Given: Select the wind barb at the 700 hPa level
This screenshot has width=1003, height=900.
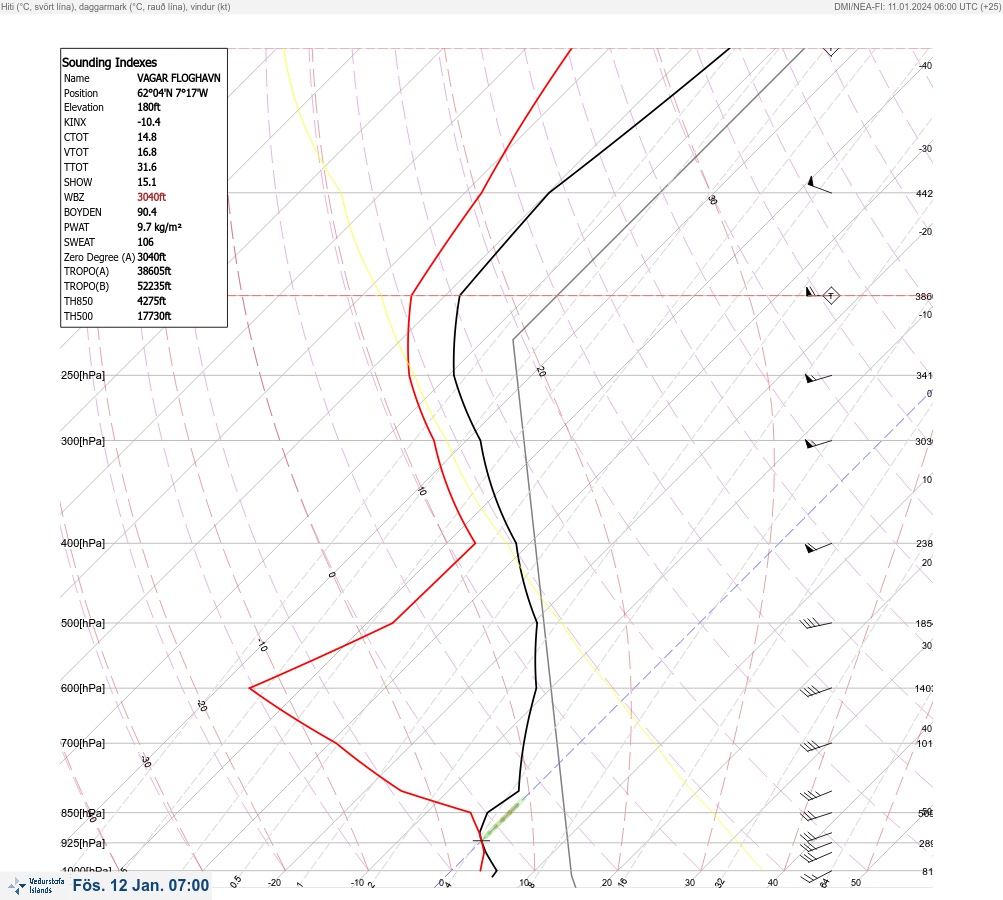Looking at the screenshot, I should 816,746.
